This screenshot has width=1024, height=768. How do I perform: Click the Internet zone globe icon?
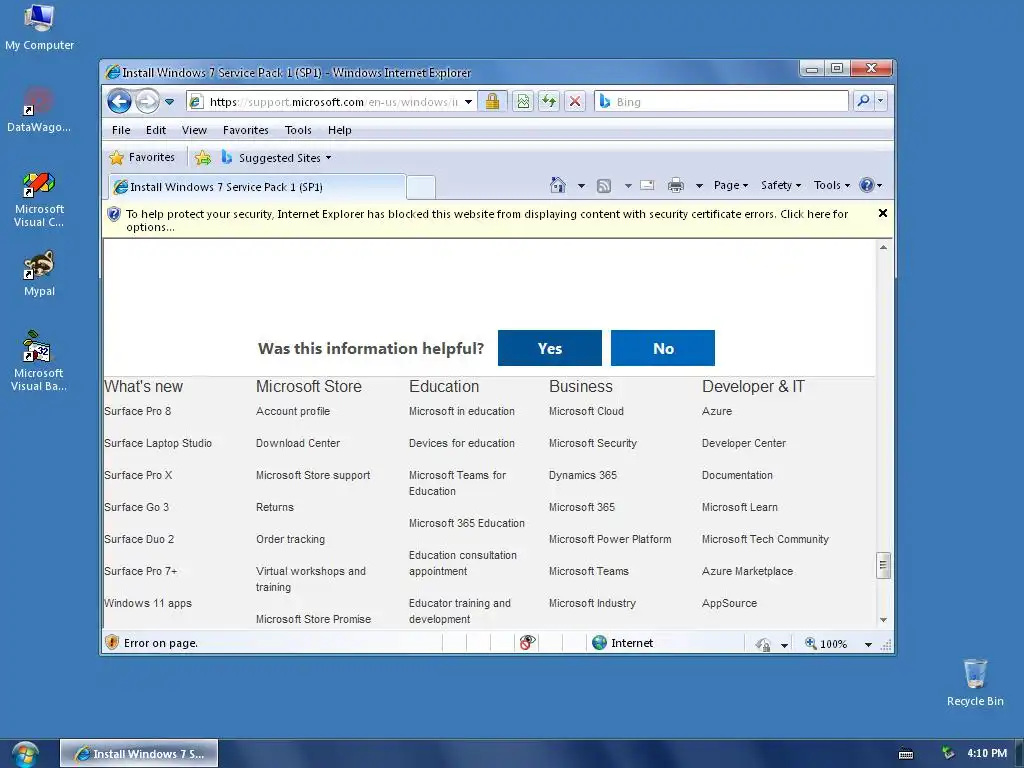(x=600, y=643)
